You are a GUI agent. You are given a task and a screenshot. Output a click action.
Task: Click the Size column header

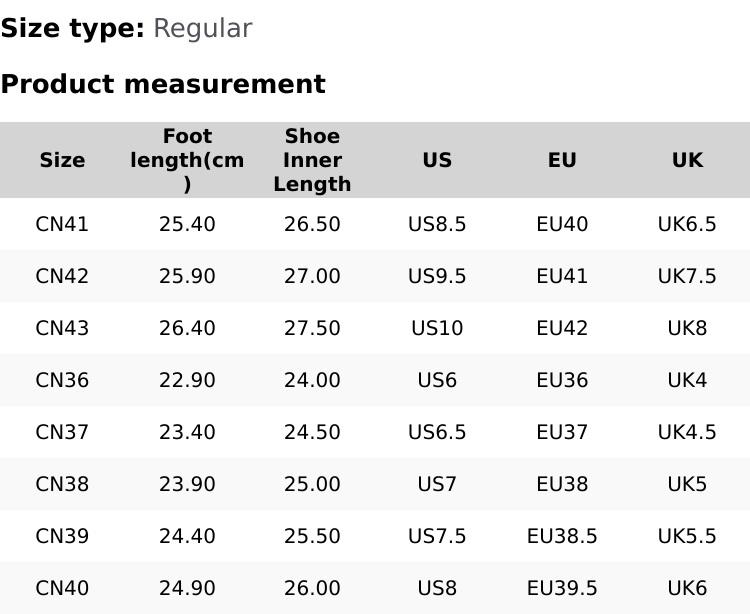tap(62, 160)
